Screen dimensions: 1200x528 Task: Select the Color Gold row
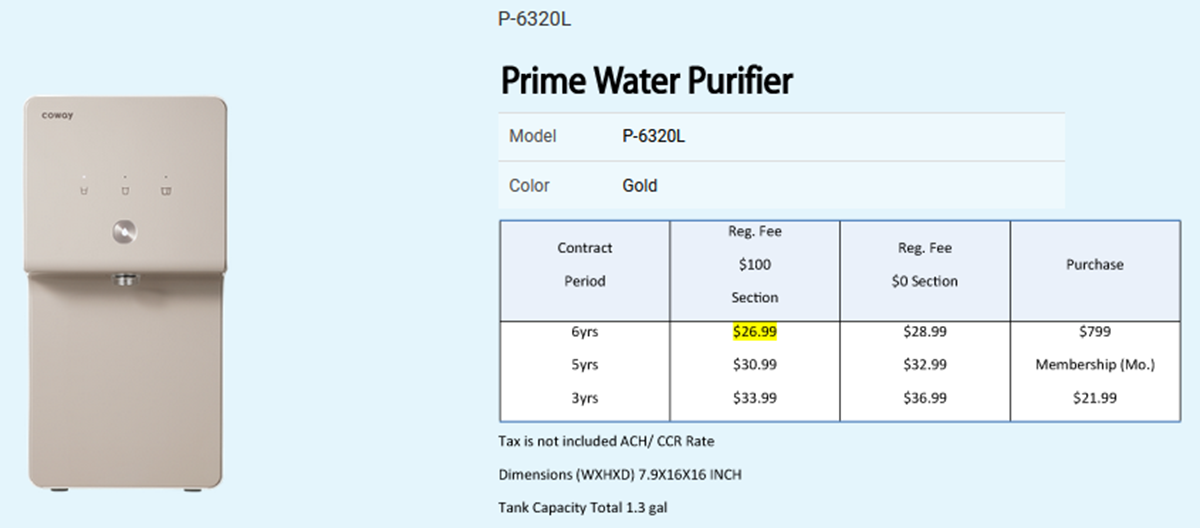782,185
